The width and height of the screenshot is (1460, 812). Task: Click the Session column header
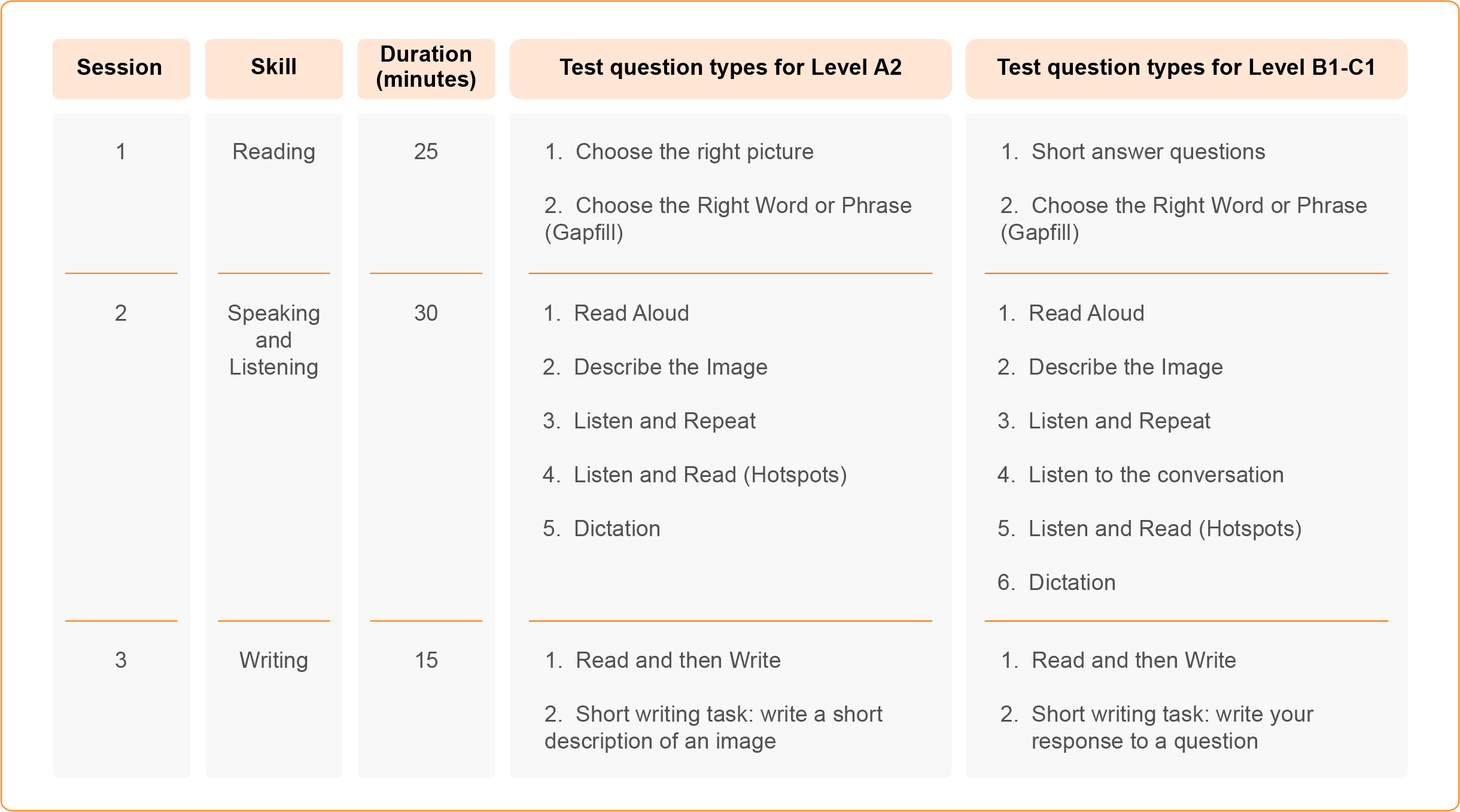[120, 68]
